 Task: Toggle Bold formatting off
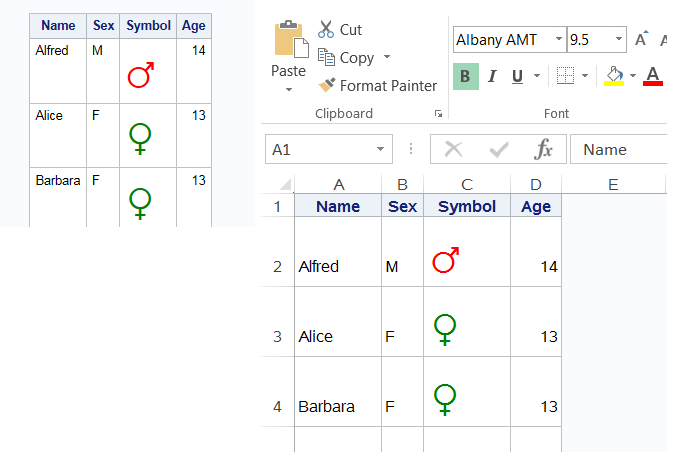click(x=466, y=76)
